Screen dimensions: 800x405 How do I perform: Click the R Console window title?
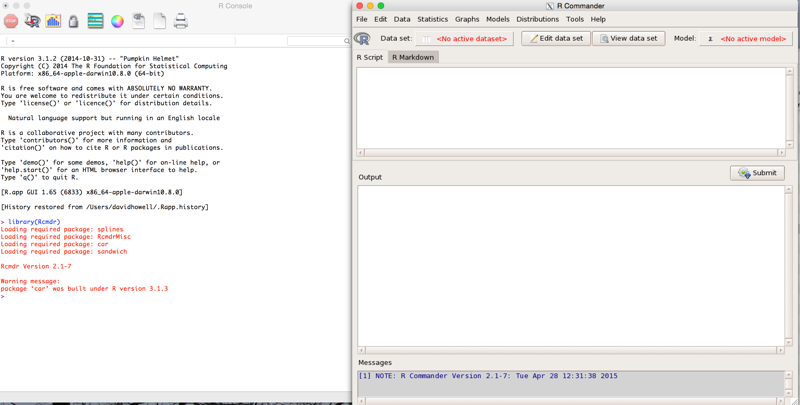(235, 6)
